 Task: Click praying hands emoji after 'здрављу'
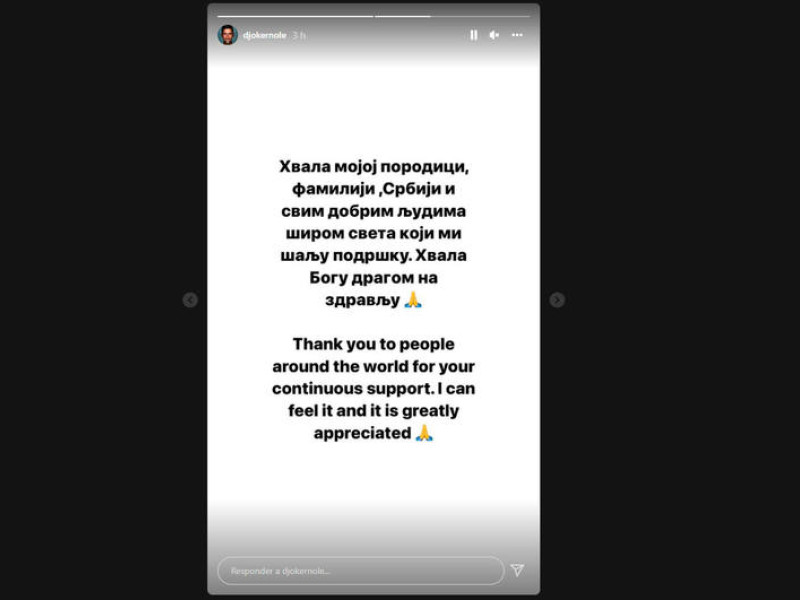413,299
